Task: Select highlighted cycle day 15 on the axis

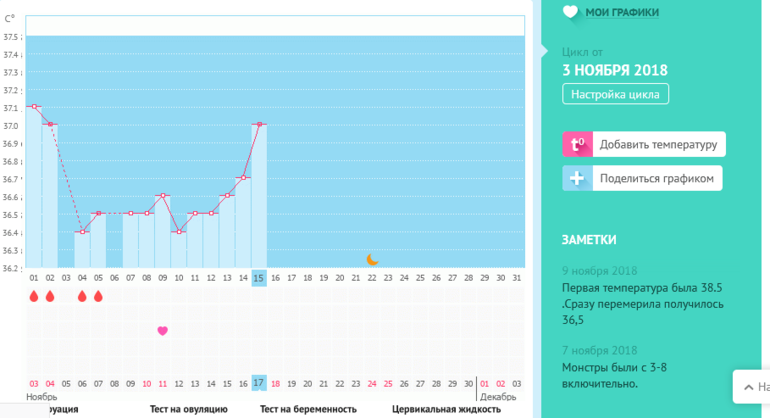Action: (x=259, y=277)
